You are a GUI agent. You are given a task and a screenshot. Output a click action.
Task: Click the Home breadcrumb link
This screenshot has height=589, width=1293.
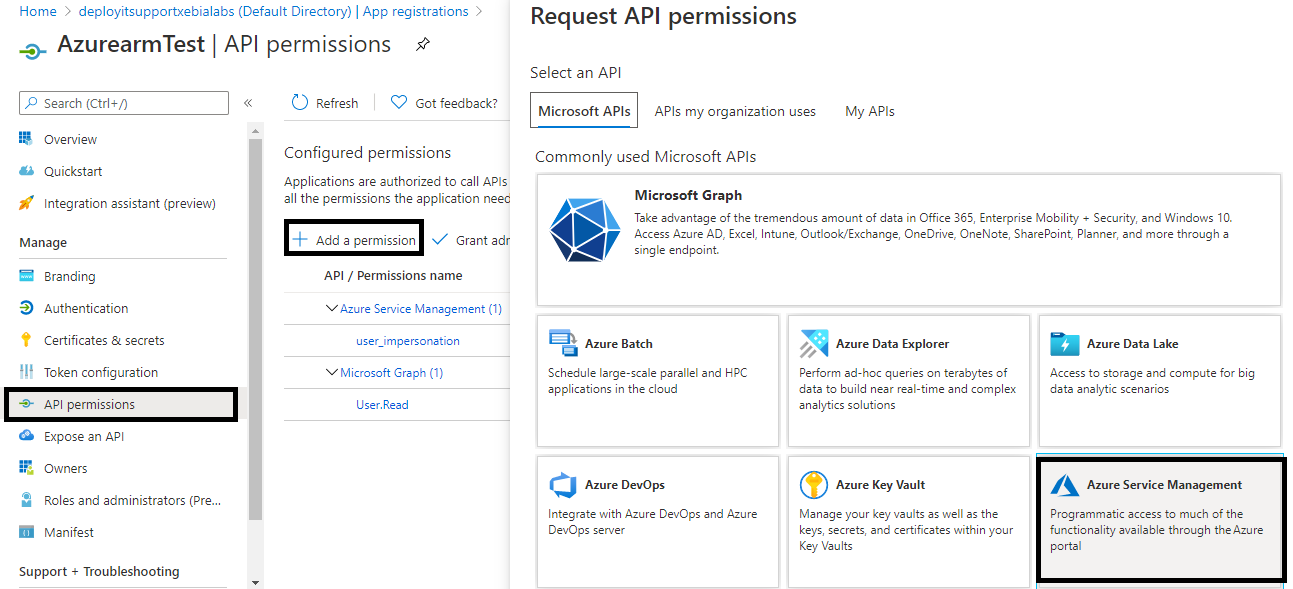38,12
